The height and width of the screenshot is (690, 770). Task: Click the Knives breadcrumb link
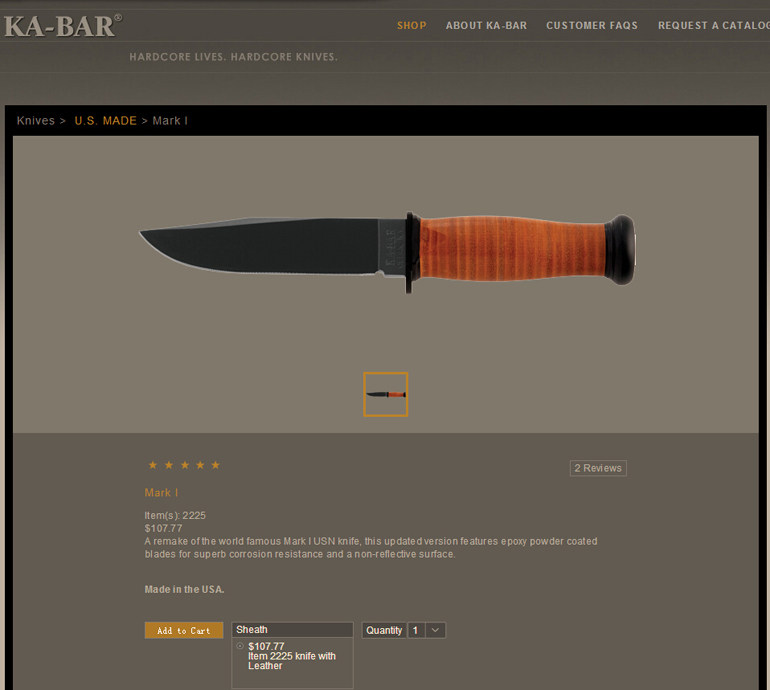click(35, 121)
